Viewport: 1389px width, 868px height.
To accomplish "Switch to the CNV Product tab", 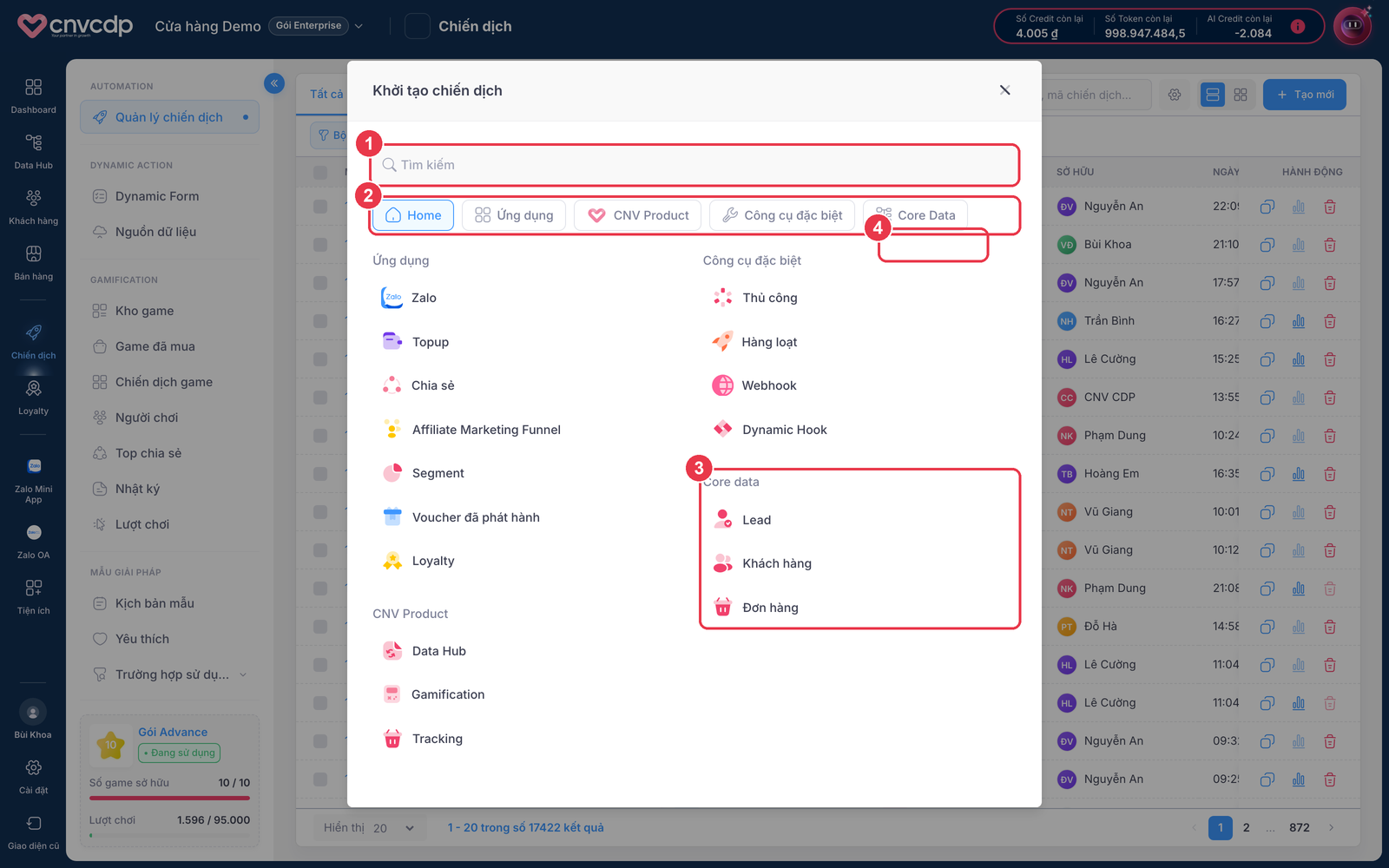I will (638, 215).
